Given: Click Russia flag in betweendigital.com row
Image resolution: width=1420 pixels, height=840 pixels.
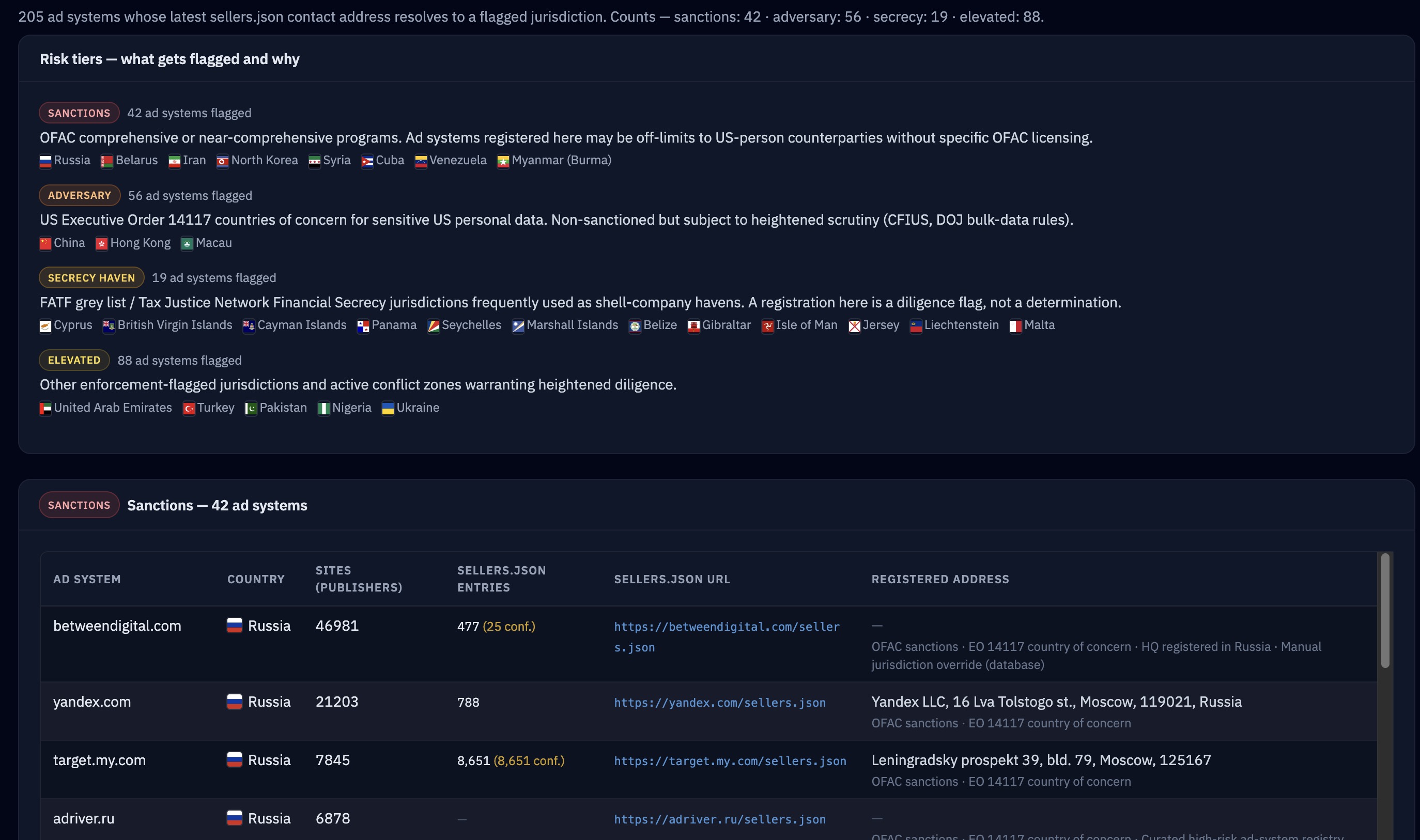Looking at the screenshot, I should point(235,626).
